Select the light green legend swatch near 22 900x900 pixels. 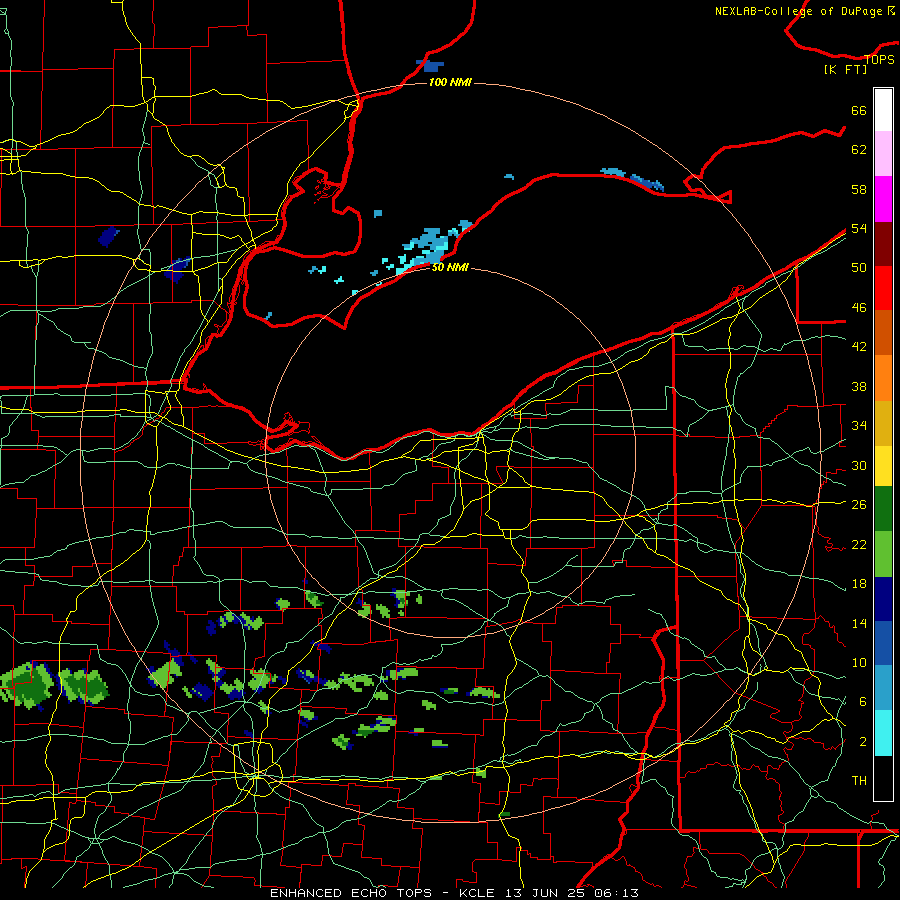pyautogui.click(x=883, y=554)
